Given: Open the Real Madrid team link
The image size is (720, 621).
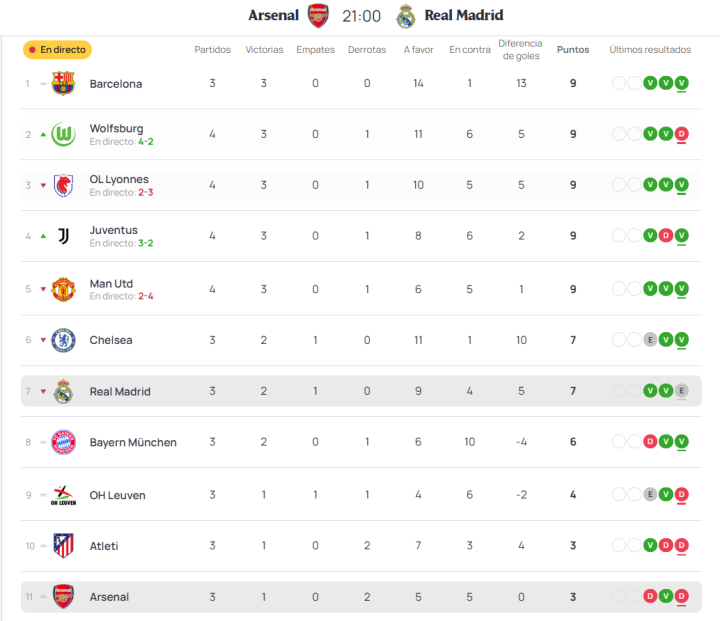Looking at the screenshot, I should click(x=120, y=391).
